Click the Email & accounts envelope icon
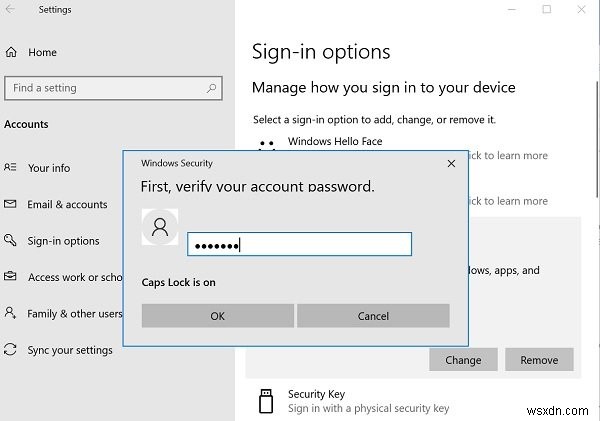Screen dimensions: 600x421 pyautogui.click(x=10, y=204)
